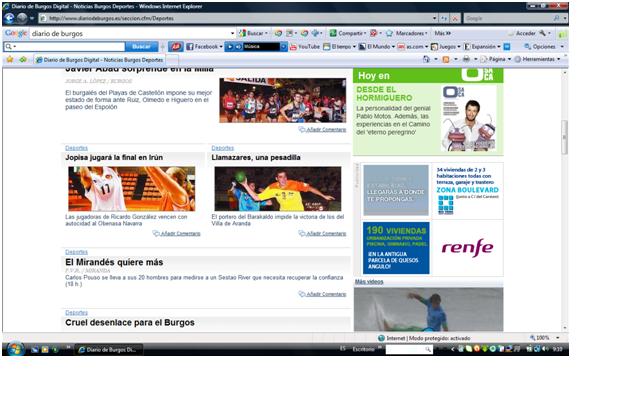640x400 pixels.
Task: Expand the Herramientas dropdown menu
Action: point(558,59)
